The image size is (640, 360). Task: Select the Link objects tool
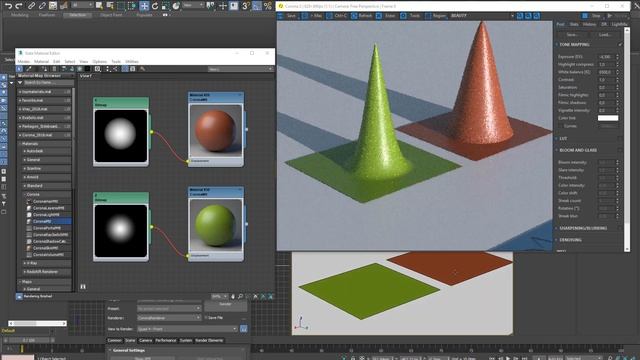[x=31, y=6]
